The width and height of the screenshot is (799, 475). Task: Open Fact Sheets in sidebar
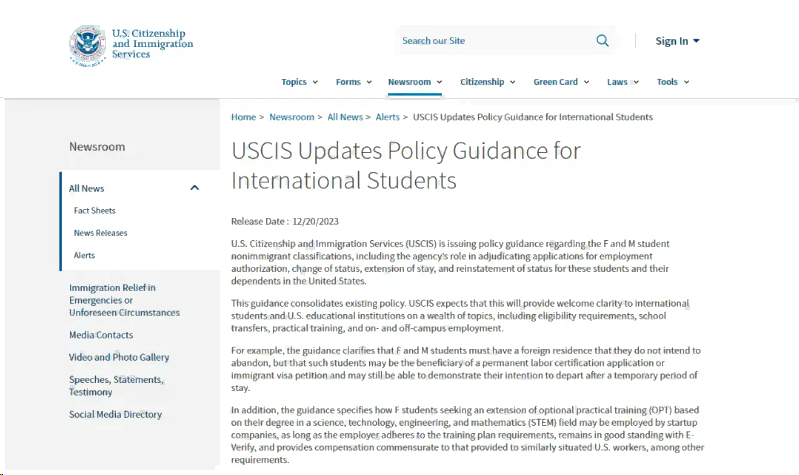click(95, 211)
